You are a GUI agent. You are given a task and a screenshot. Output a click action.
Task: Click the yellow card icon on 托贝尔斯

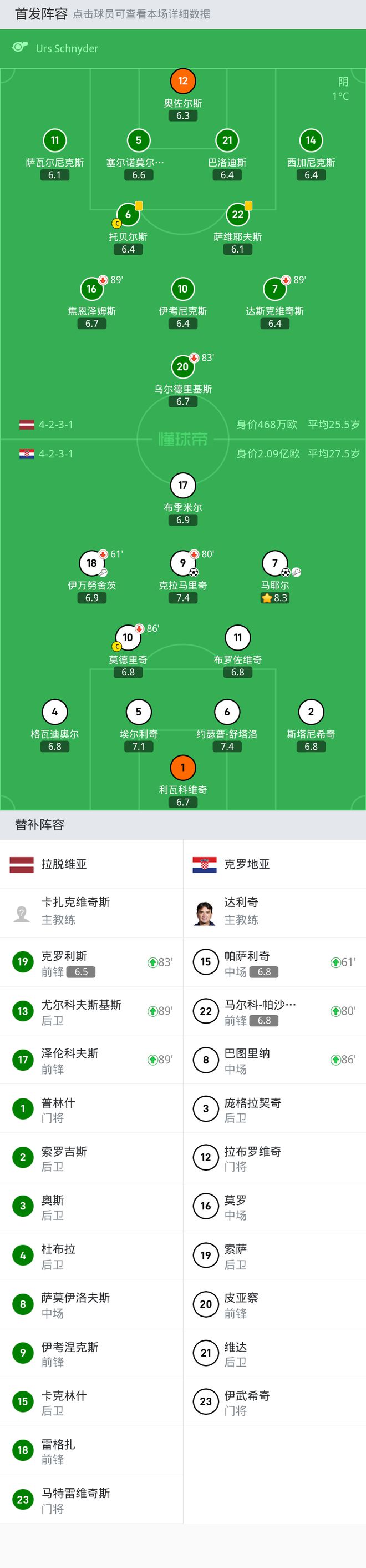click(139, 206)
